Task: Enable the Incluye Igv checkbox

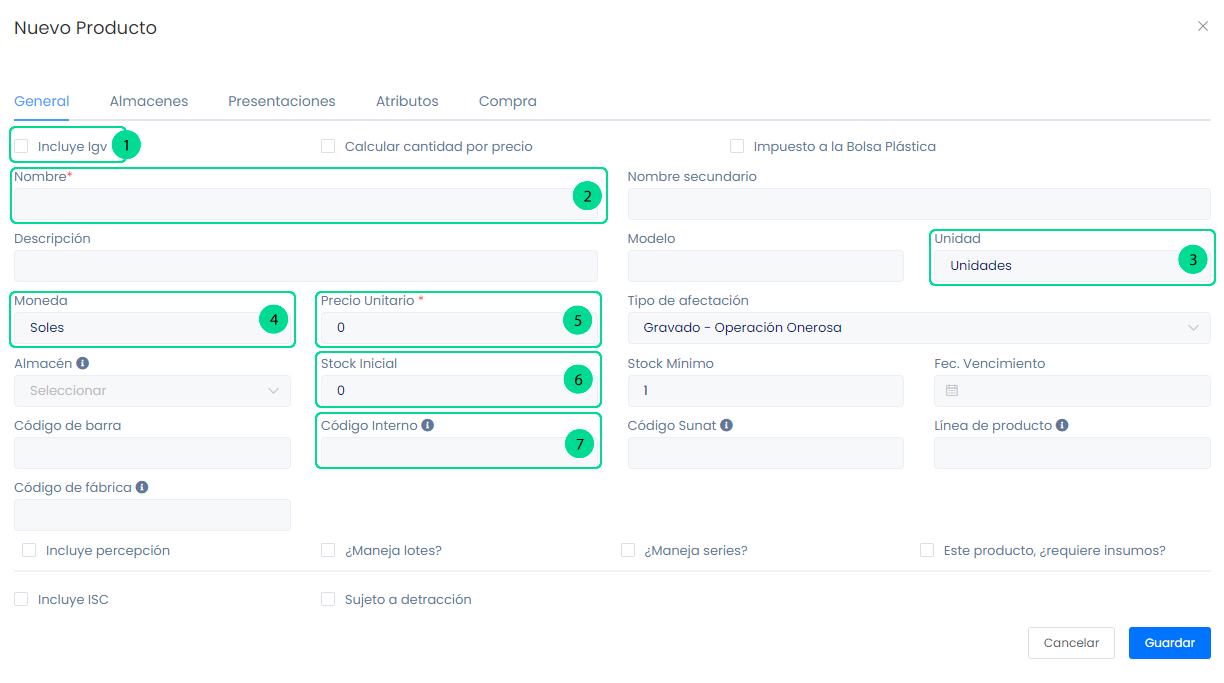Action: pos(21,146)
